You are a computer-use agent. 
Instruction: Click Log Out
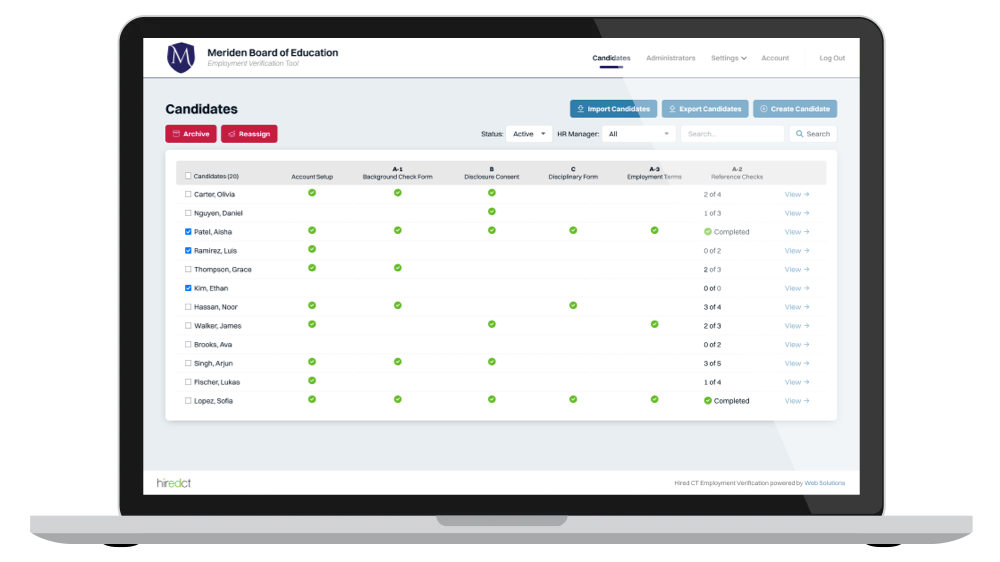click(832, 58)
